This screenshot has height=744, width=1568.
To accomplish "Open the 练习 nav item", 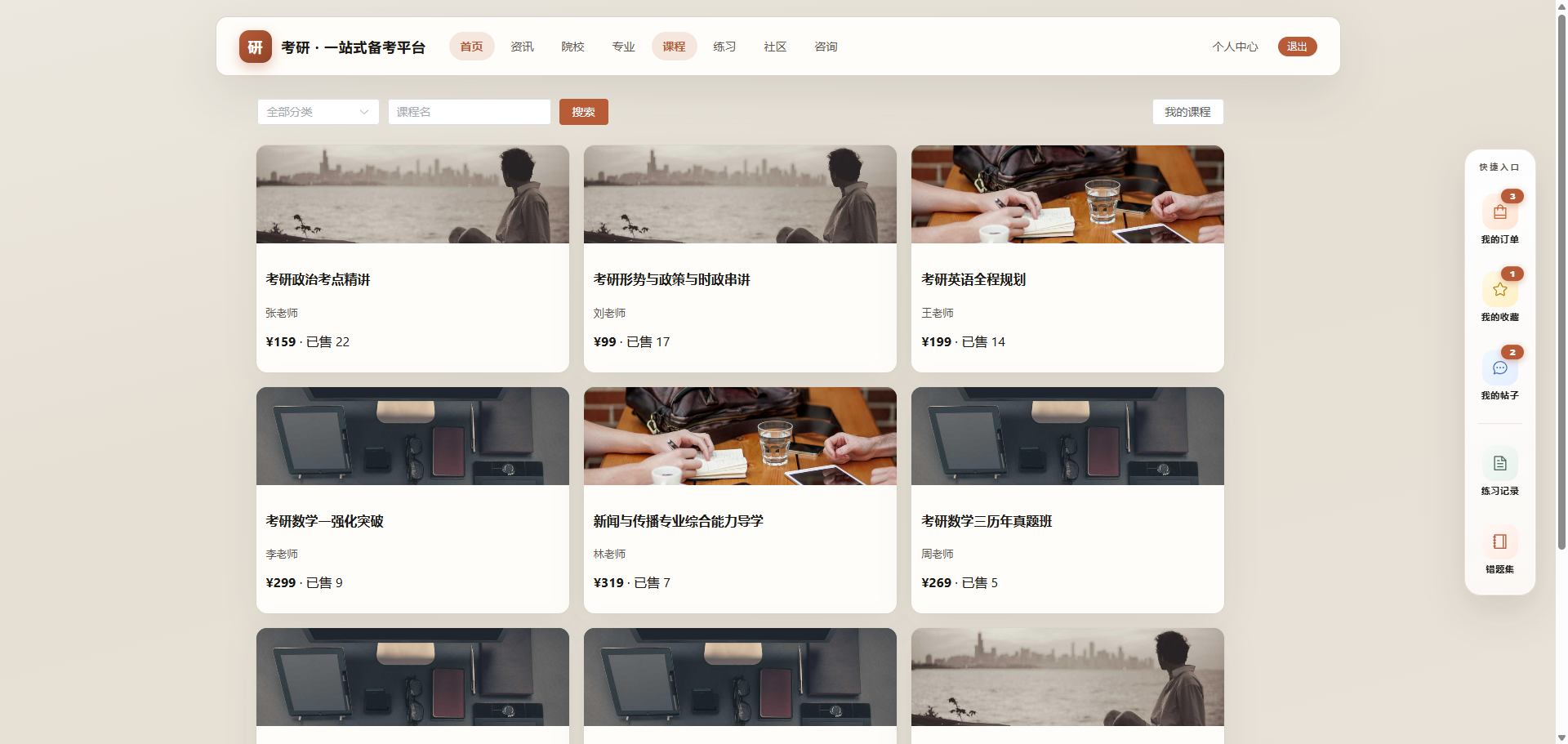I will (x=724, y=47).
